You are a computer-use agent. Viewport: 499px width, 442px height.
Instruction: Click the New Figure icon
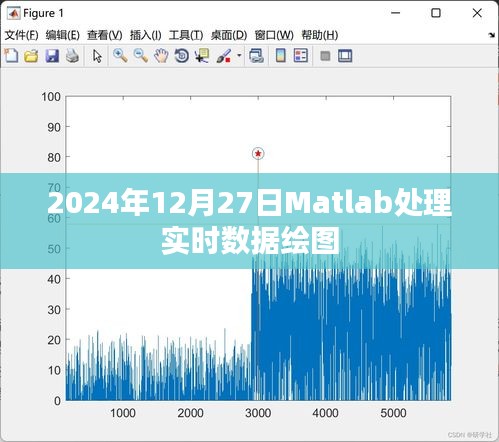[x=11, y=56]
